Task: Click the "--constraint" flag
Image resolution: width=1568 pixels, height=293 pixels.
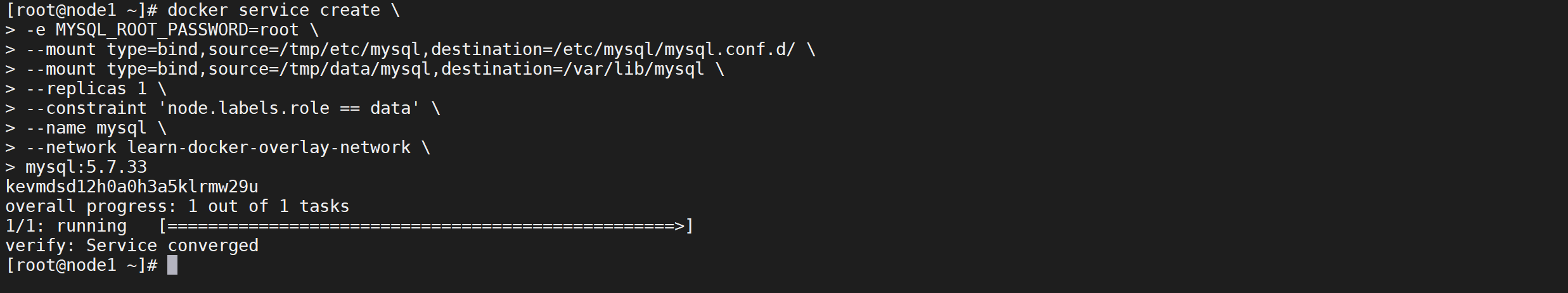Action: coord(86,108)
